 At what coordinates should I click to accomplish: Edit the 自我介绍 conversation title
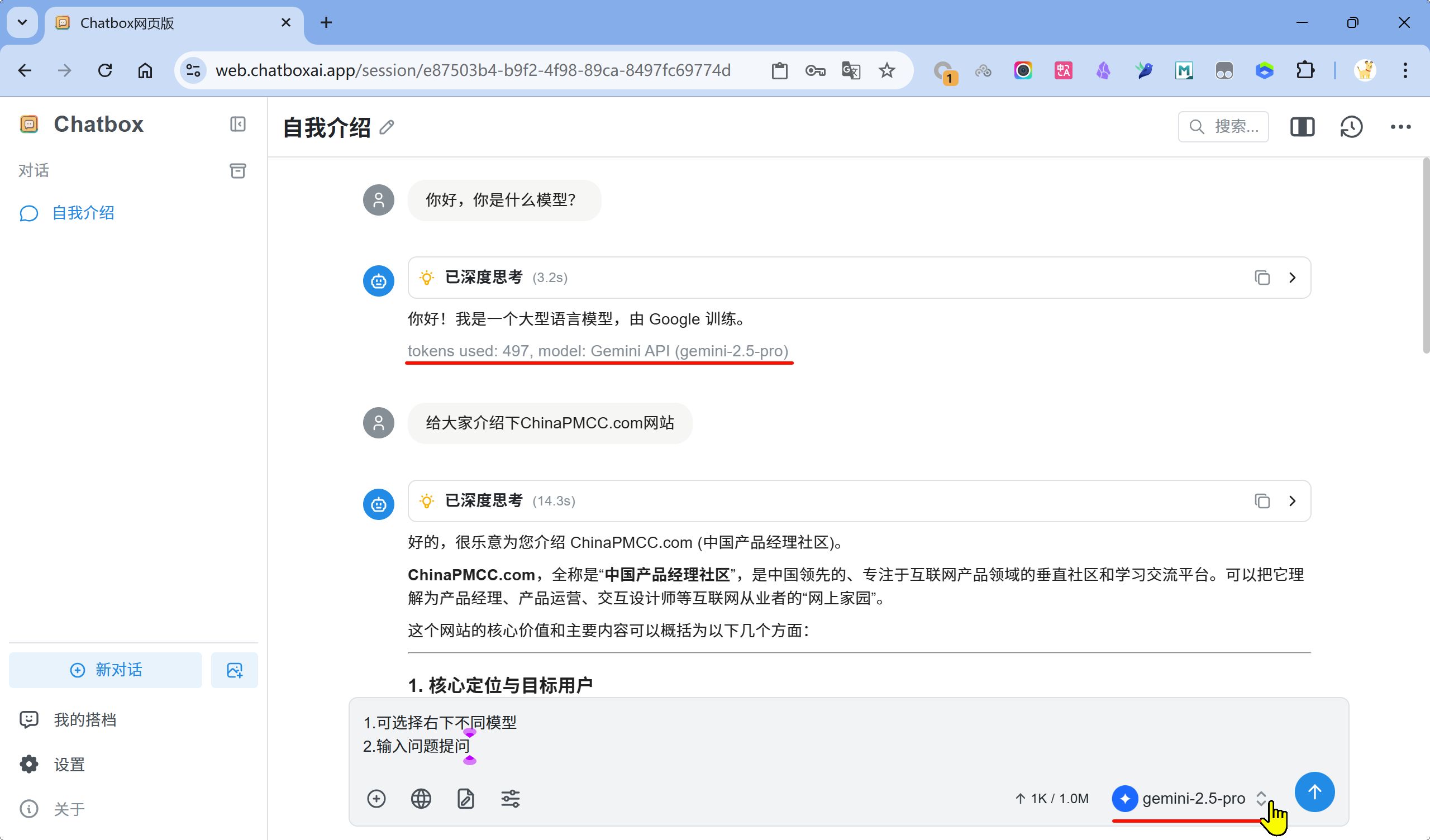[x=387, y=128]
